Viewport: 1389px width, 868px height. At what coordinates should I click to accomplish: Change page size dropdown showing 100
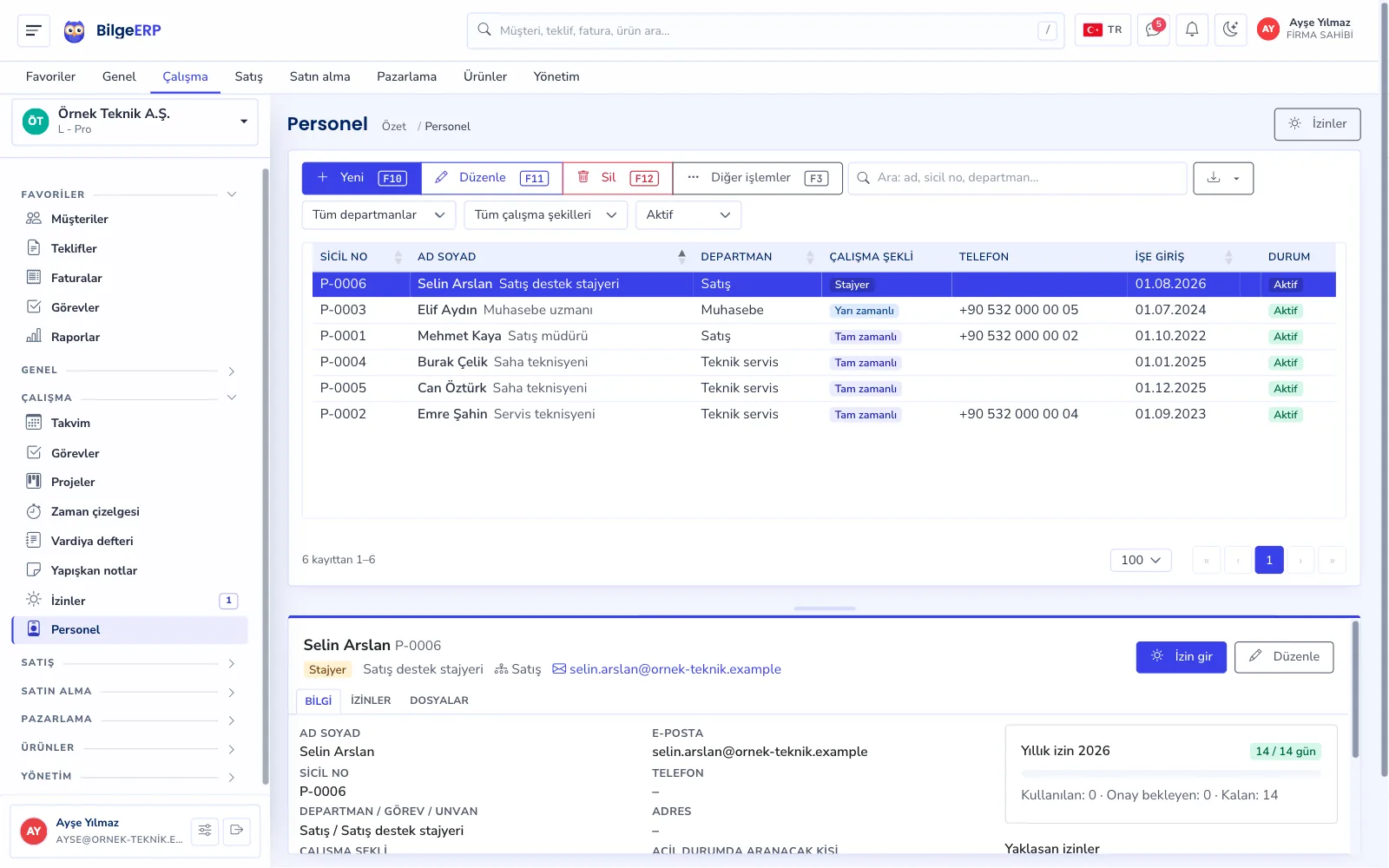1141,560
